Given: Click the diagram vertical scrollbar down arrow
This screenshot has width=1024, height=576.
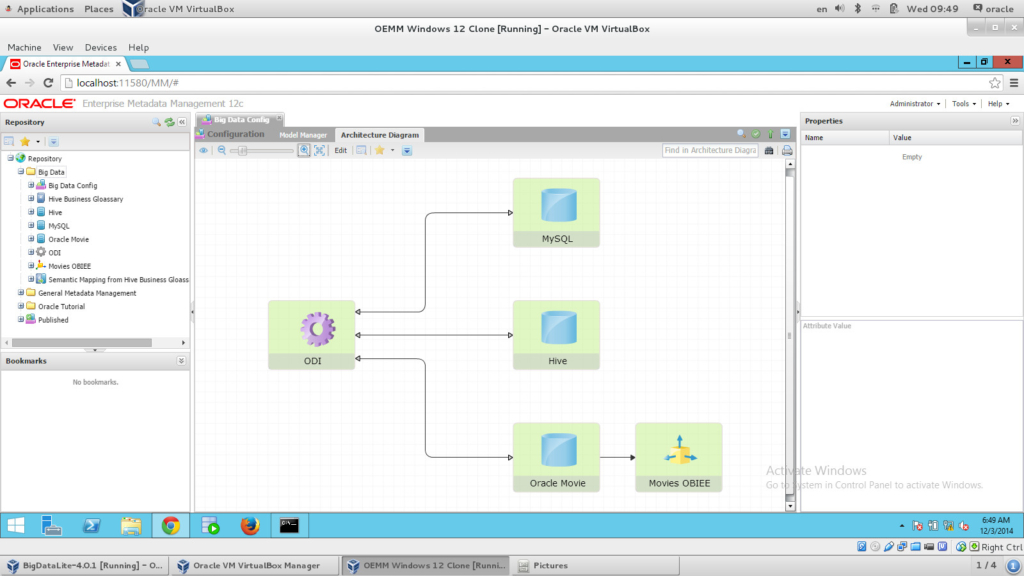Looking at the screenshot, I should click(790, 506).
